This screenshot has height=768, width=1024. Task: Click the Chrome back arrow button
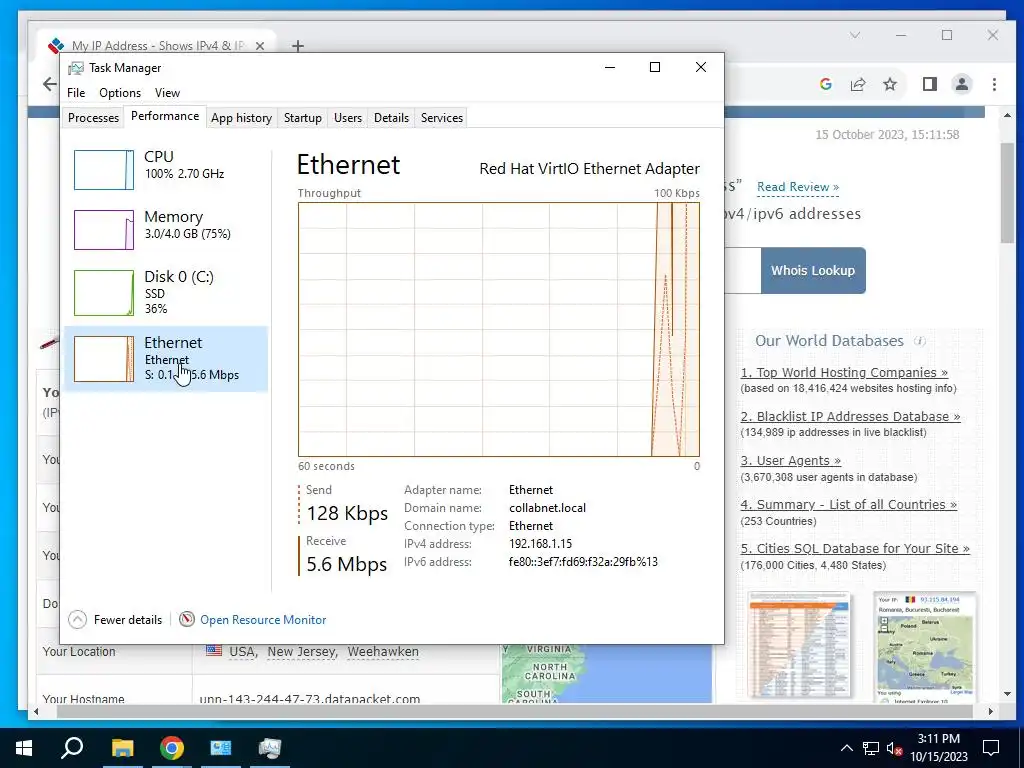pos(50,84)
